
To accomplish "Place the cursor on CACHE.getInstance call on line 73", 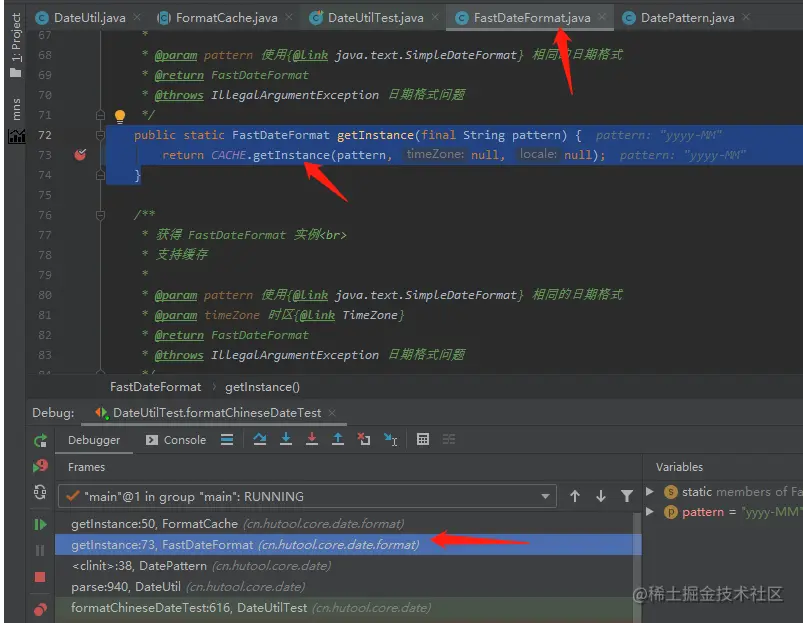I will 270,155.
